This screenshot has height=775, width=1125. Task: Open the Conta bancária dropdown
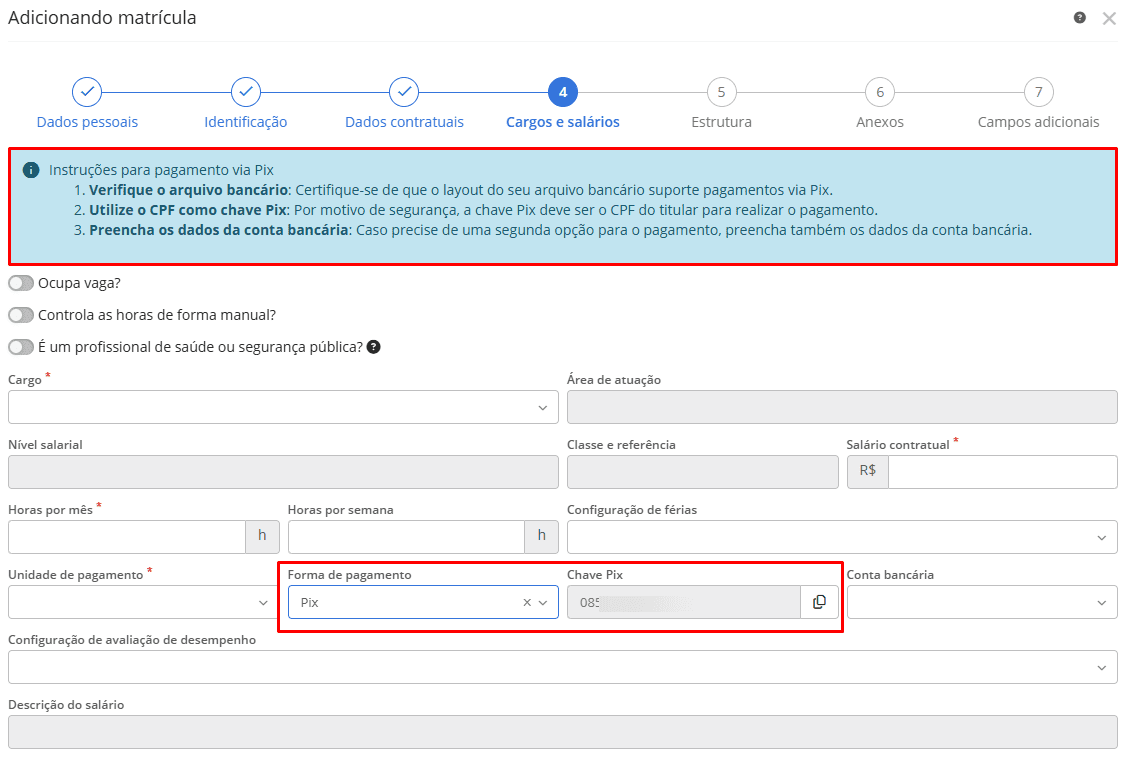coord(982,602)
